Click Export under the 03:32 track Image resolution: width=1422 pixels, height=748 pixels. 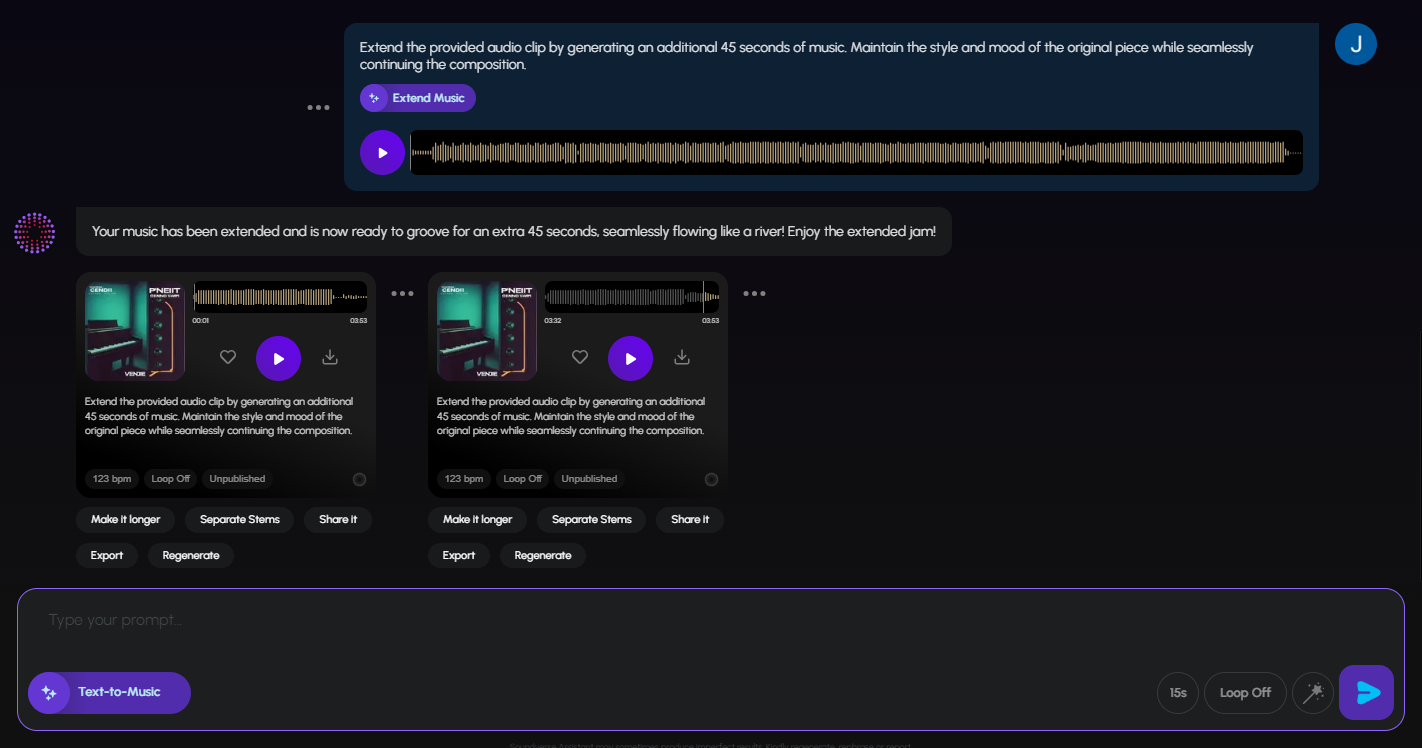pyautogui.click(x=459, y=556)
